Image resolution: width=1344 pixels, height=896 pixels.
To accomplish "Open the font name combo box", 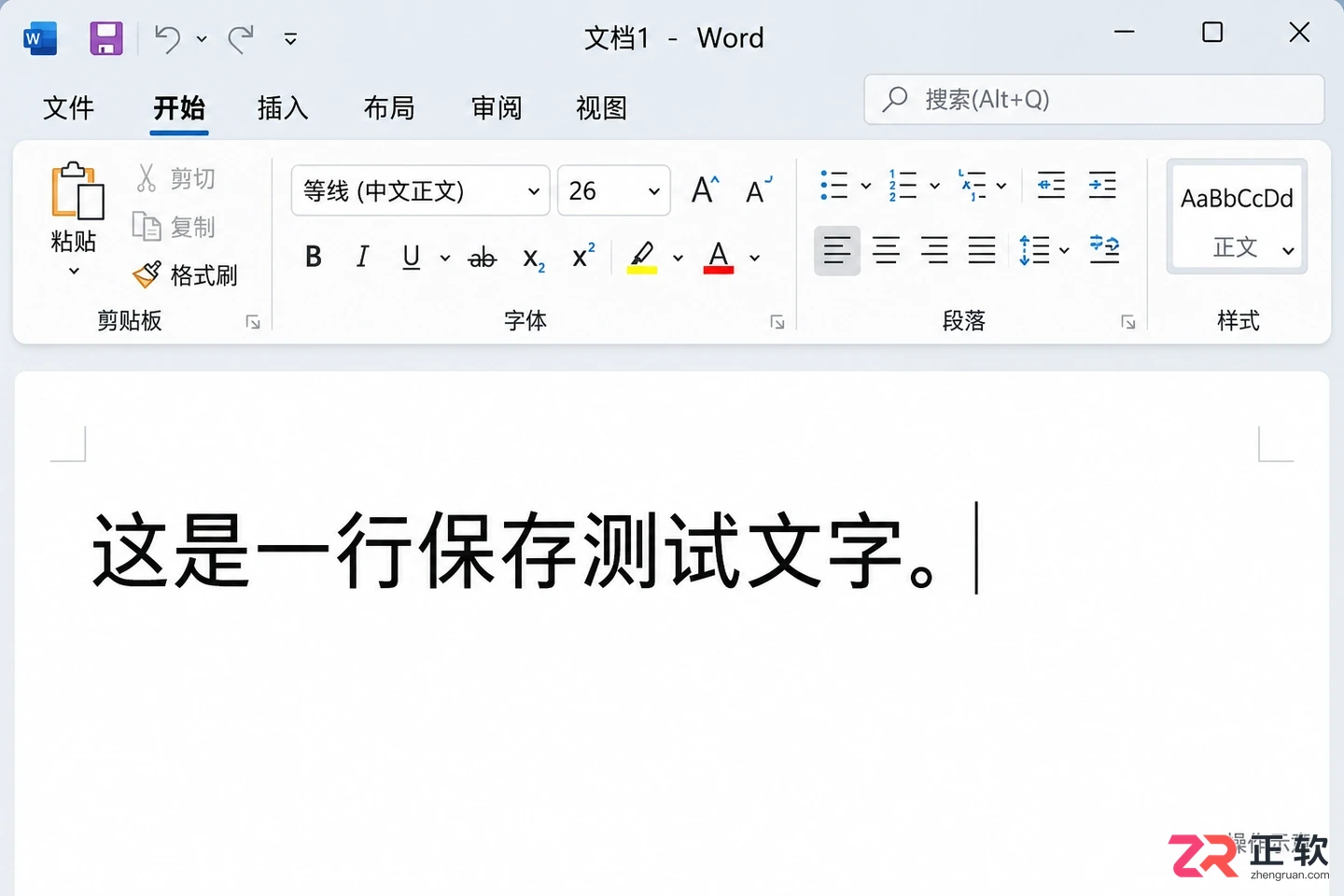I will pos(420,190).
